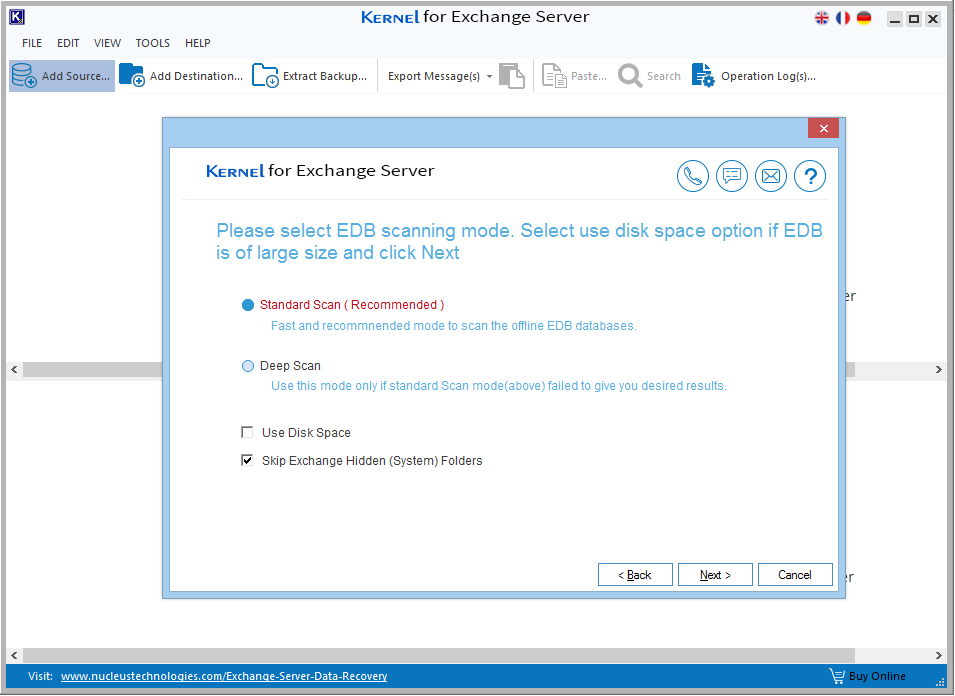Click the Deep Scan description text
This screenshot has width=955, height=696.
(499, 386)
